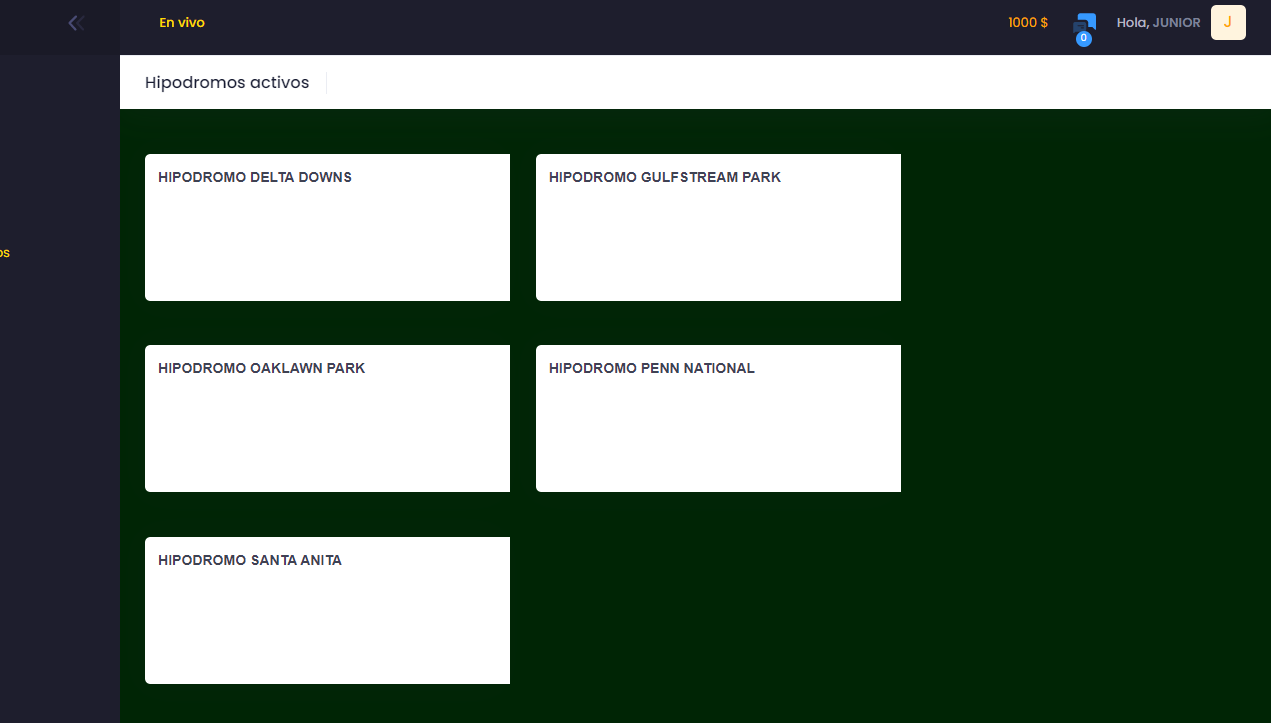Viewport: 1271px width, 723px height.
Task: Collapse the sidebar with the double-chevron icon
Action: pyautogui.click(x=75, y=23)
